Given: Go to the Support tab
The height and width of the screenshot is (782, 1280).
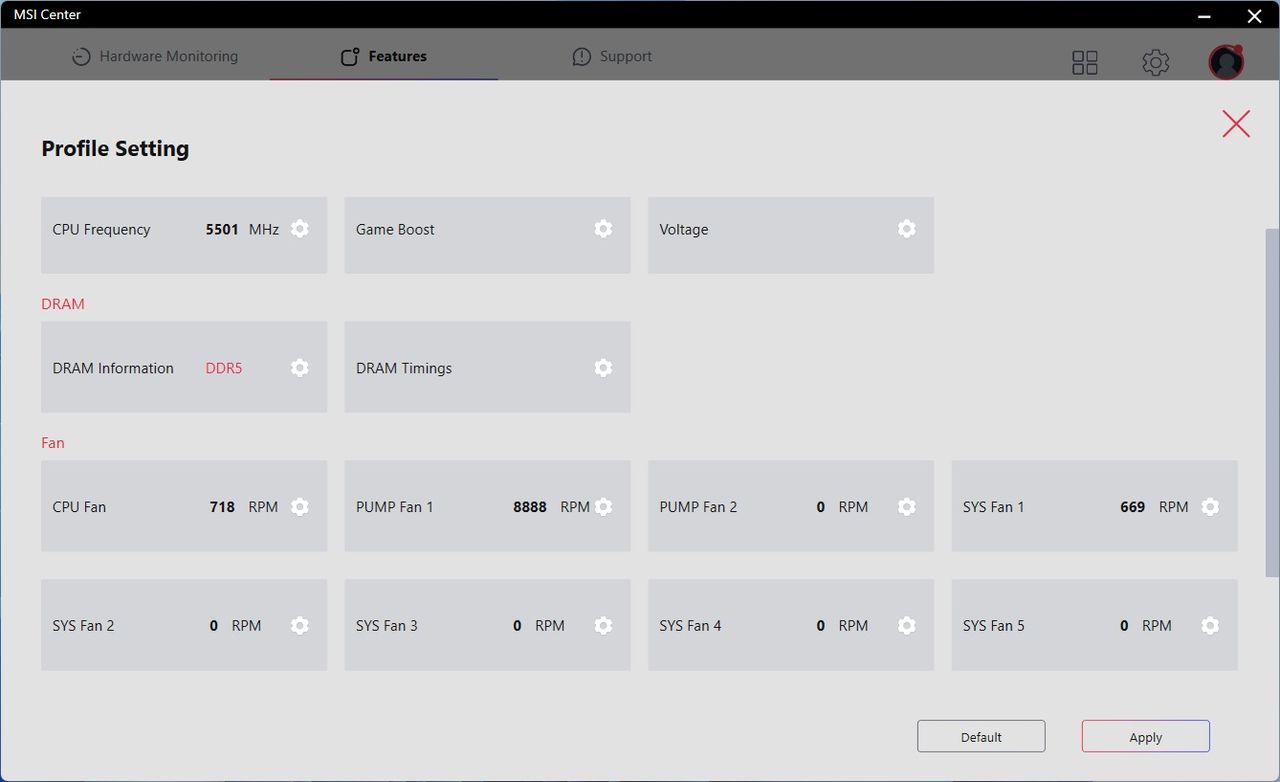Looking at the screenshot, I should click(612, 56).
